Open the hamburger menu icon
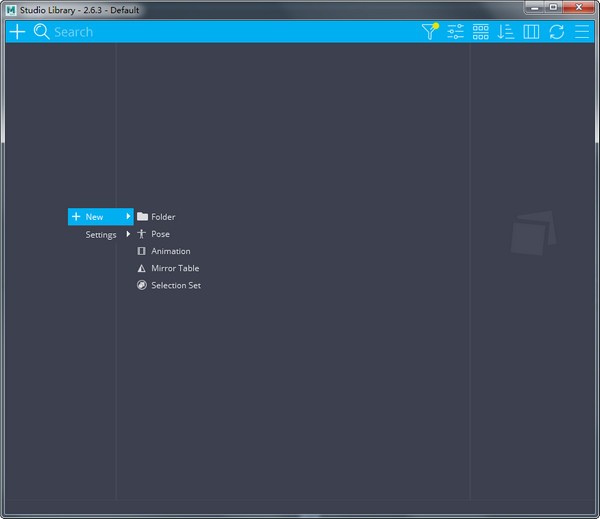Viewport: 600px width, 519px height. click(582, 32)
